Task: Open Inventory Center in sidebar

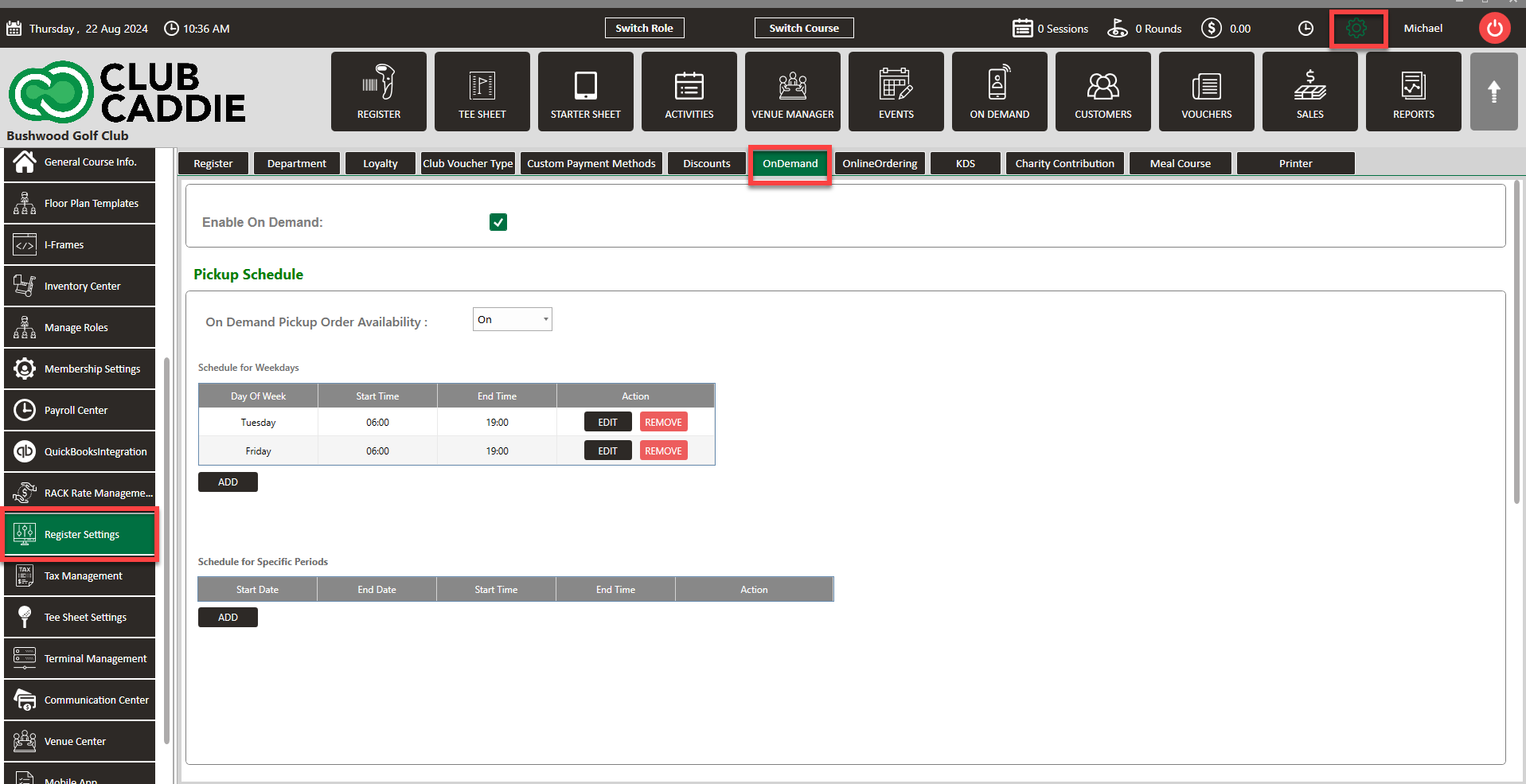Action: coord(80,287)
